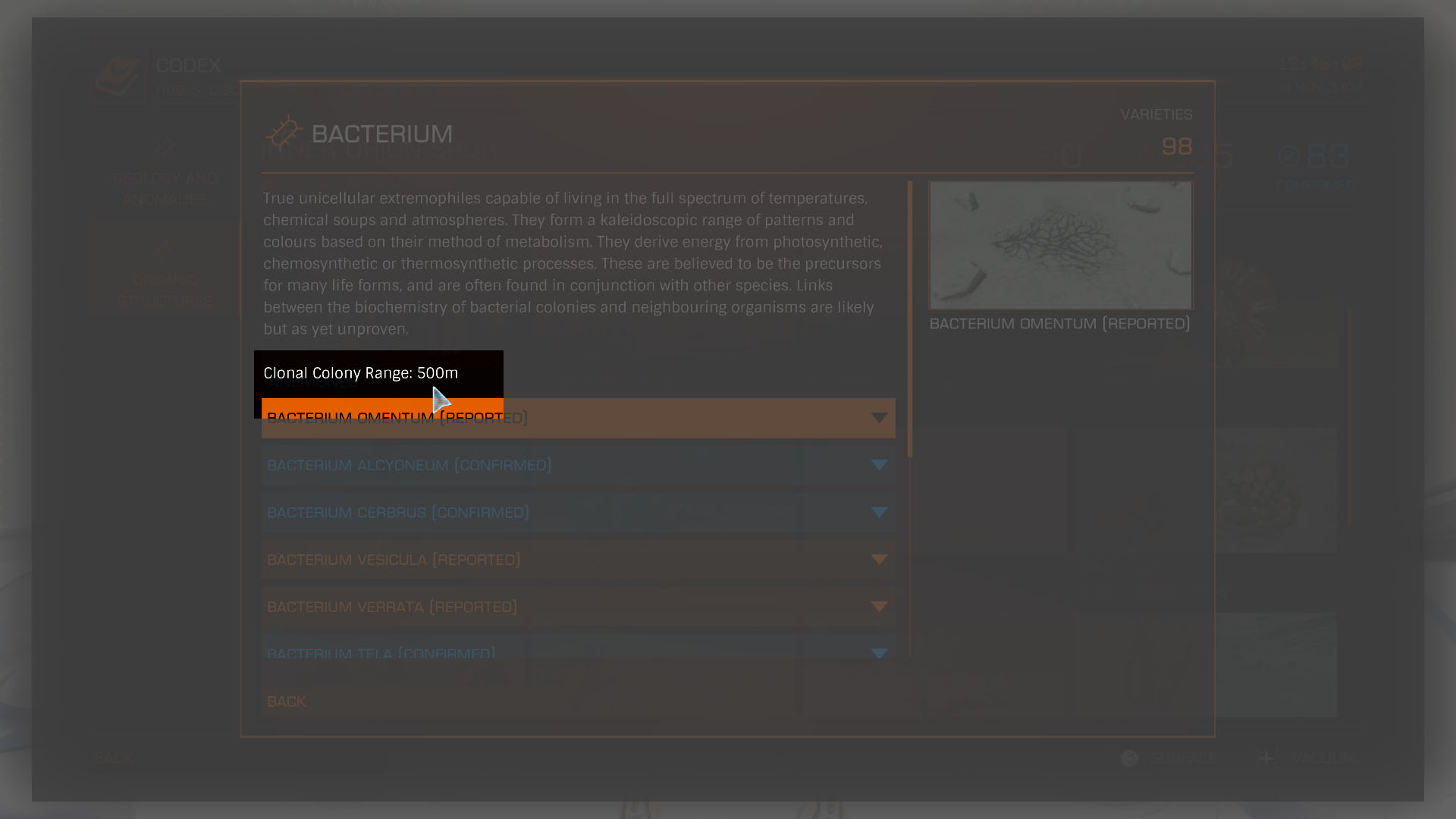Click the Bacterium dialog vertical scrollbar

(910, 318)
